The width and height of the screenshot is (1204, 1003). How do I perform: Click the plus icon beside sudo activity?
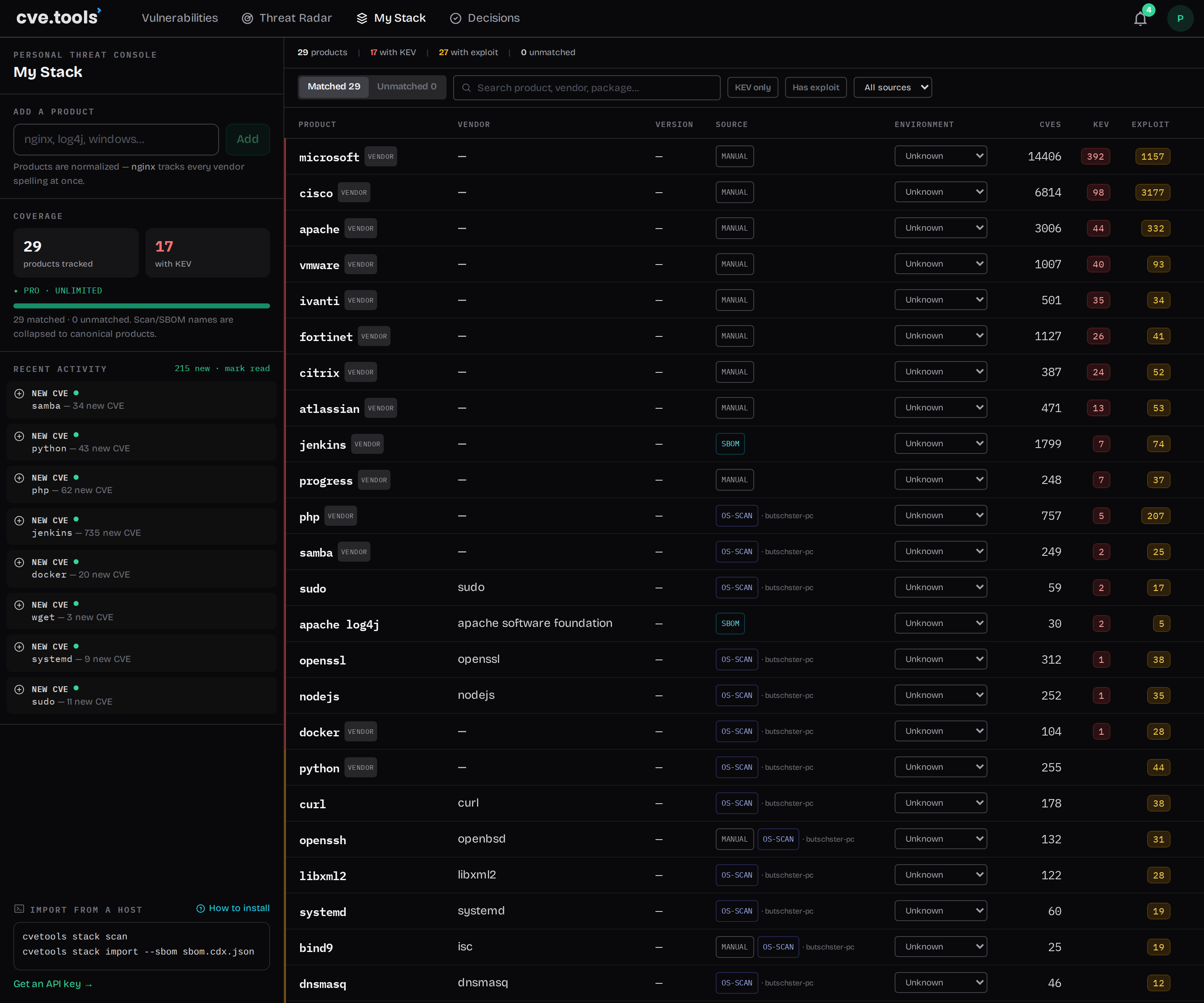coord(19,689)
